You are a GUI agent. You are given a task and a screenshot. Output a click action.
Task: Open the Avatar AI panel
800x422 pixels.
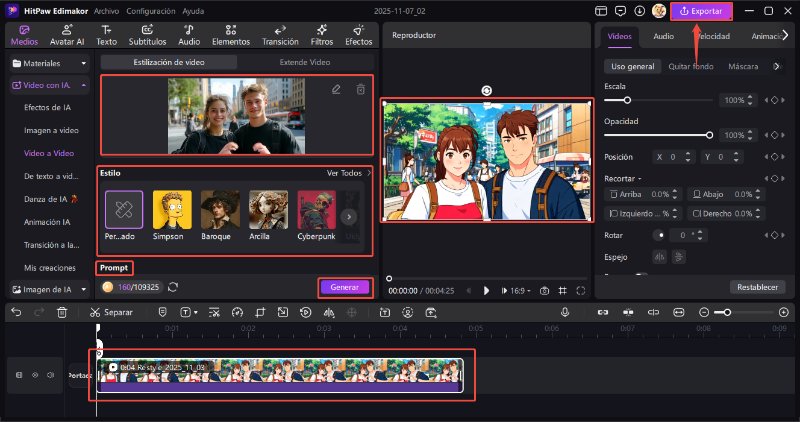(x=68, y=35)
